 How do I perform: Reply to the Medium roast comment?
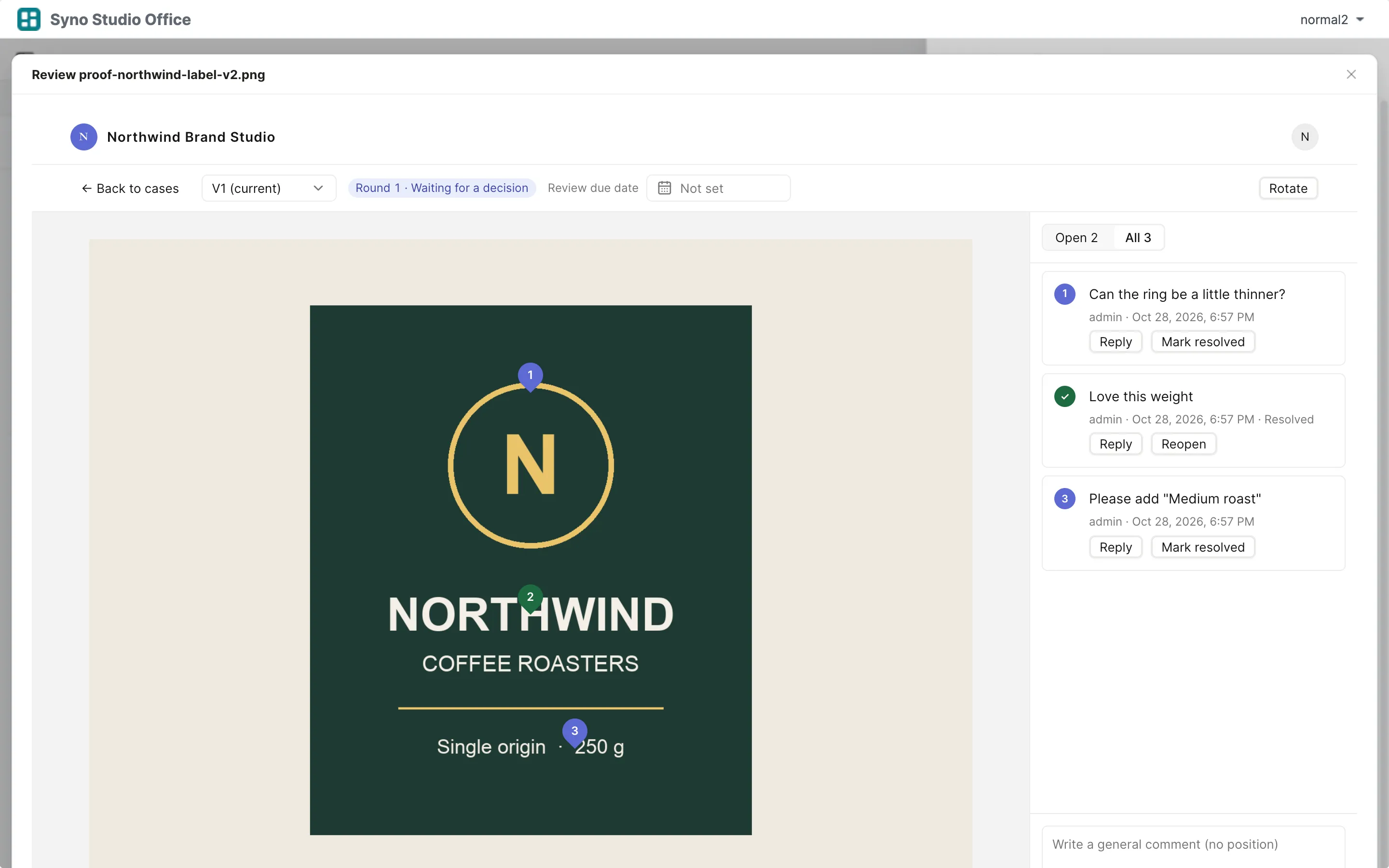(x=1115, y=547)
